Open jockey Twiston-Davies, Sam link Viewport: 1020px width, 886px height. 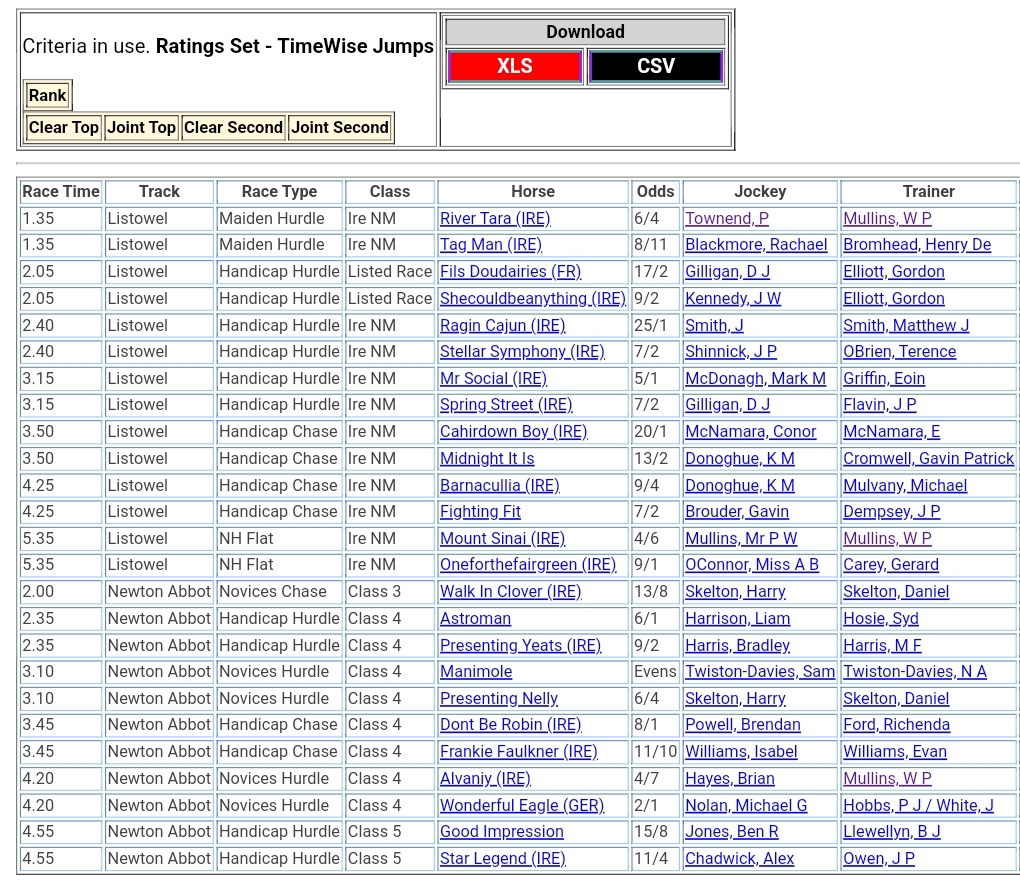pyautogui.click(x=759, y=672)
